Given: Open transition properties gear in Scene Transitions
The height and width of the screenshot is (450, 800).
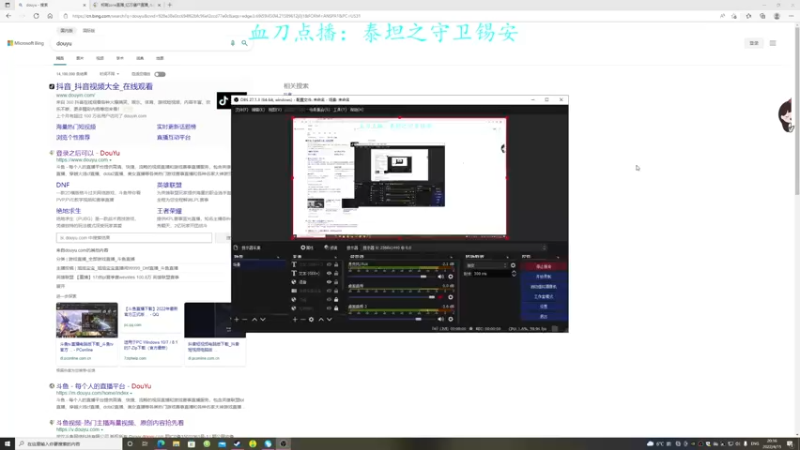Looking at the screenshot, I should [513, 265].
